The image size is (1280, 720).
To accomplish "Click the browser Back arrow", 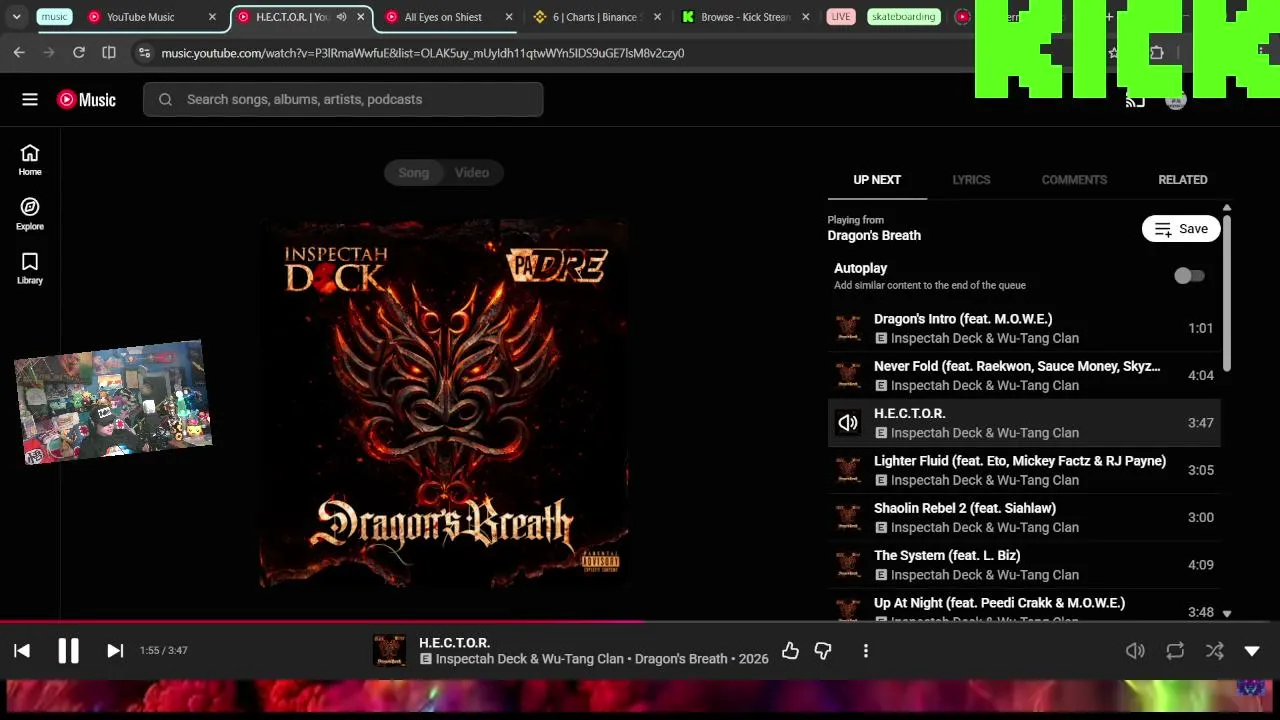I will coord(19,52).
